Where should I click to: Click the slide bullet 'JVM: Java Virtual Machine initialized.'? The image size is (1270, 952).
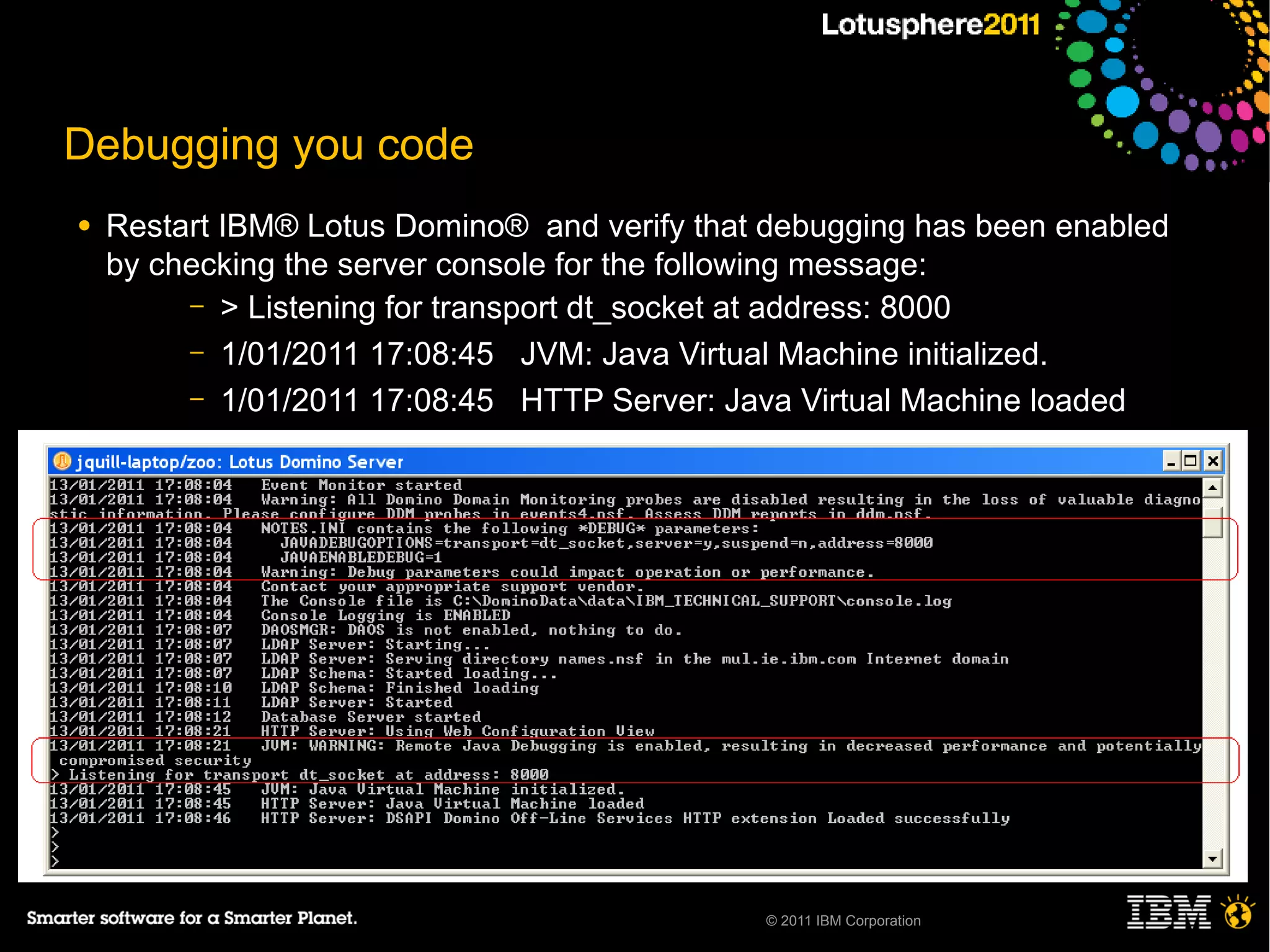[x=634, y=354]
